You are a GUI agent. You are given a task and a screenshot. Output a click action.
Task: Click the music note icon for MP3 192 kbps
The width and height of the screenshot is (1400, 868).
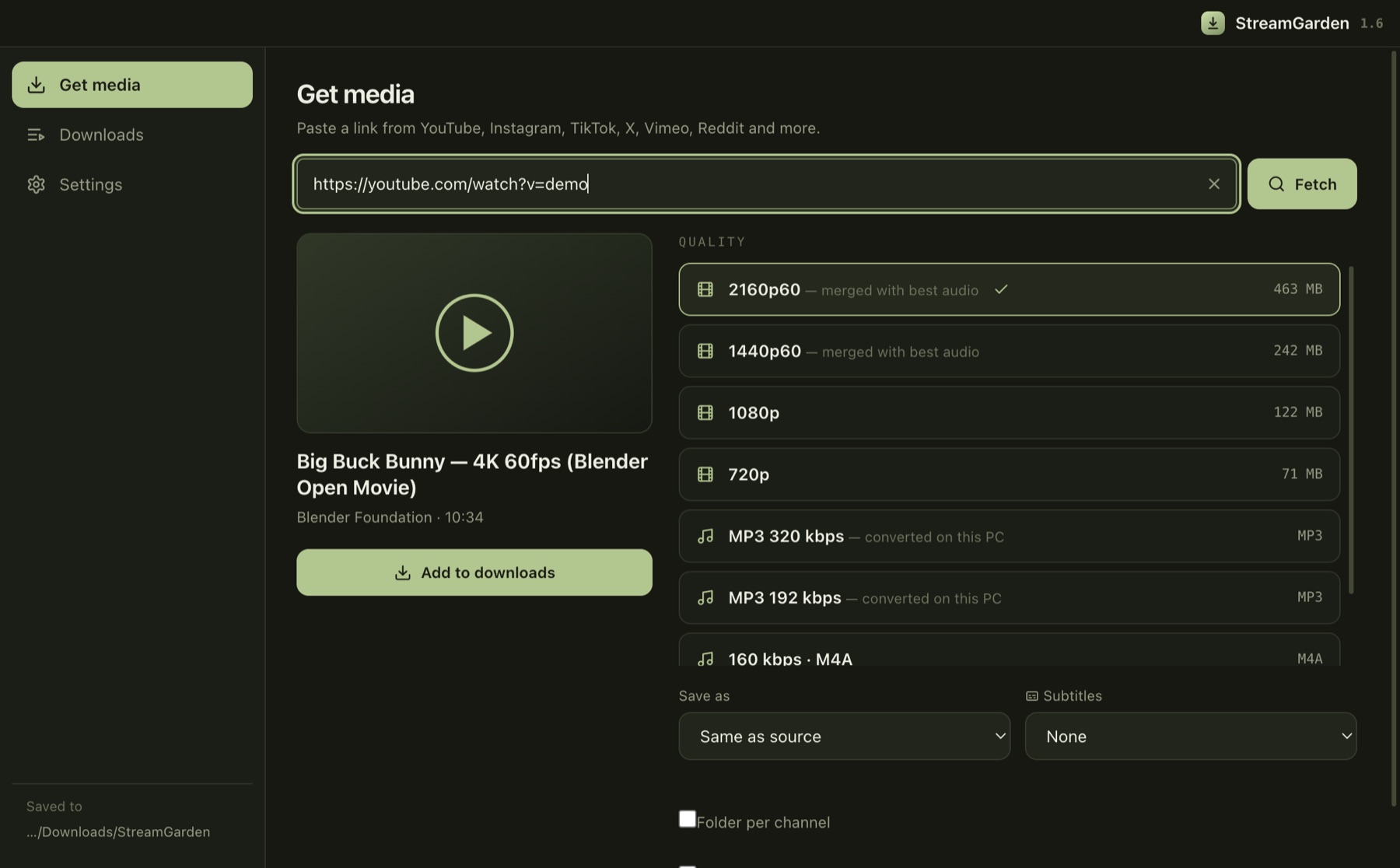click(x=705, y=597)
